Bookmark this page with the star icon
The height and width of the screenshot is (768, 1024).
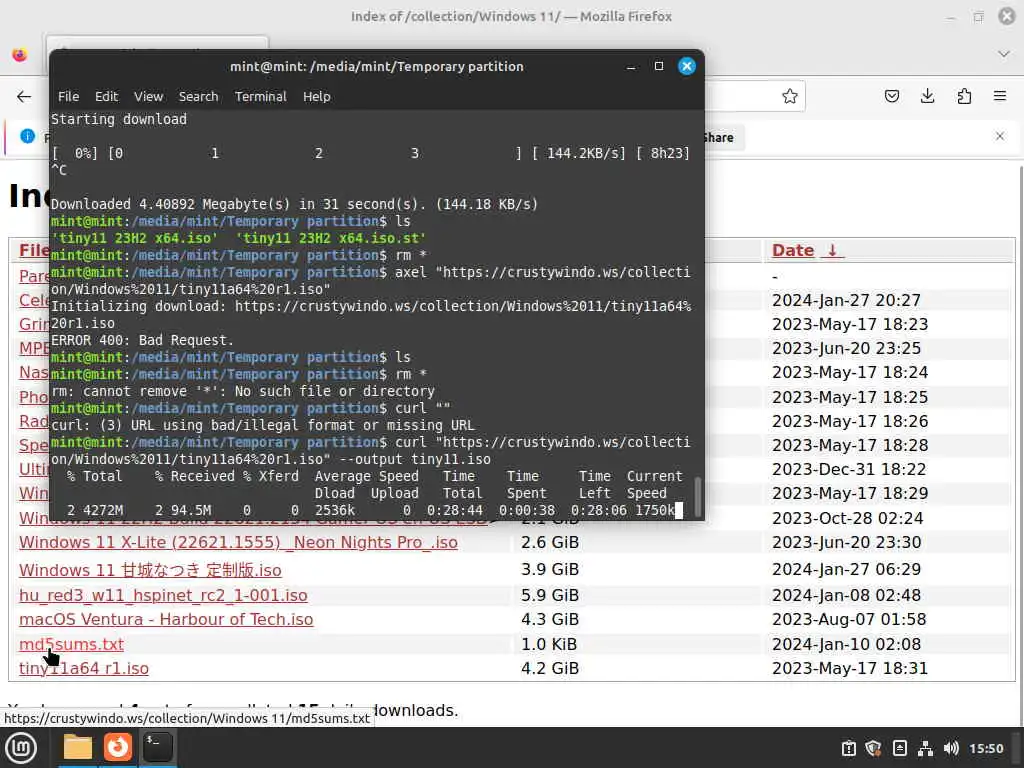click(790, 97)
